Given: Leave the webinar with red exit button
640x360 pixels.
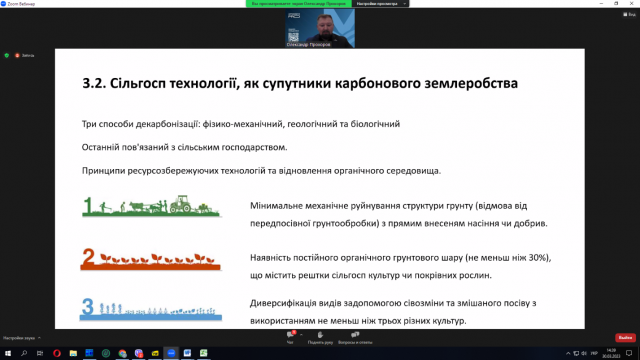Looking at the screenshot, I should pos(625,338).
